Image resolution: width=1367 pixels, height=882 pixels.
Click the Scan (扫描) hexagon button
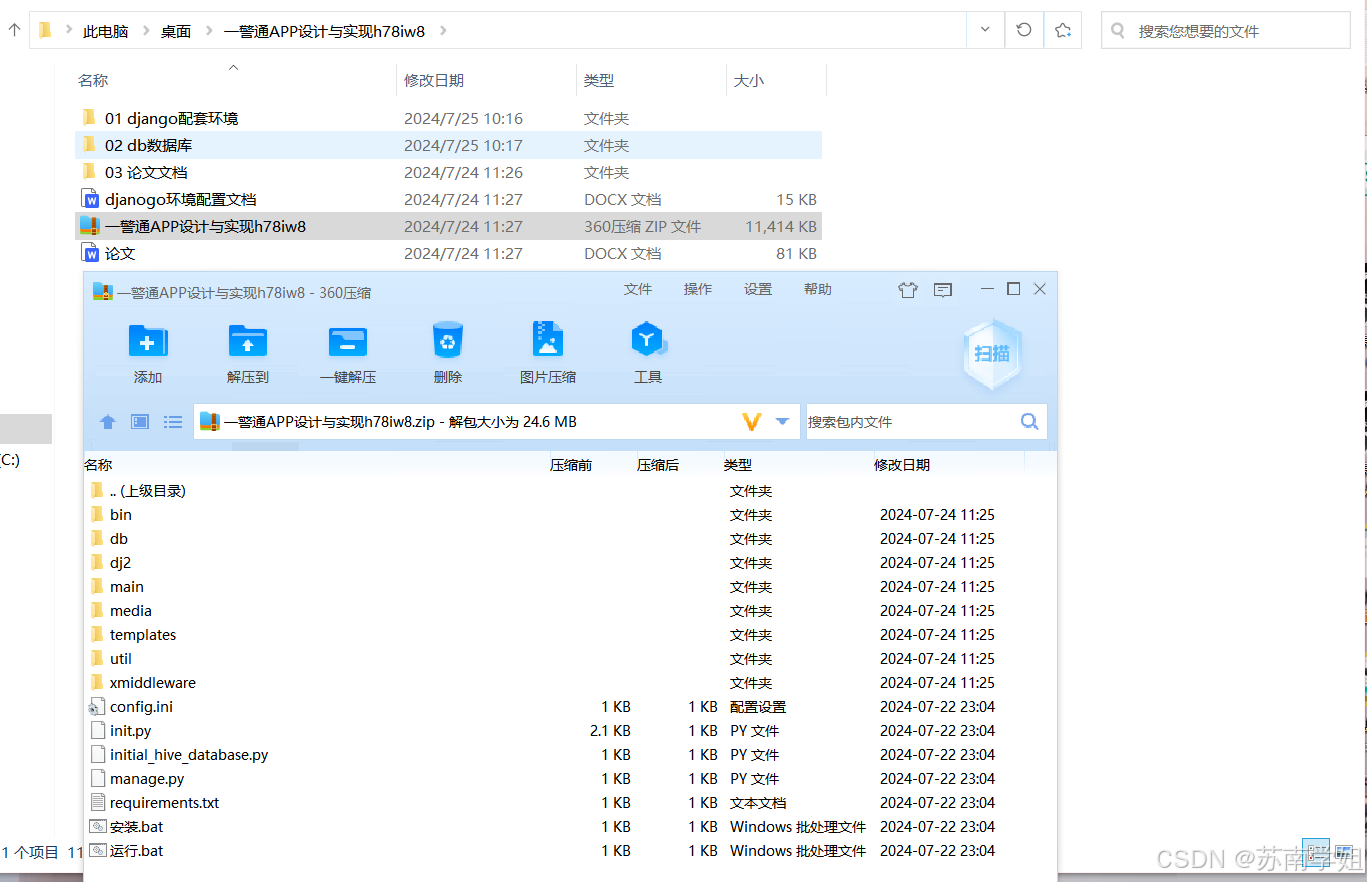(992, 354)
